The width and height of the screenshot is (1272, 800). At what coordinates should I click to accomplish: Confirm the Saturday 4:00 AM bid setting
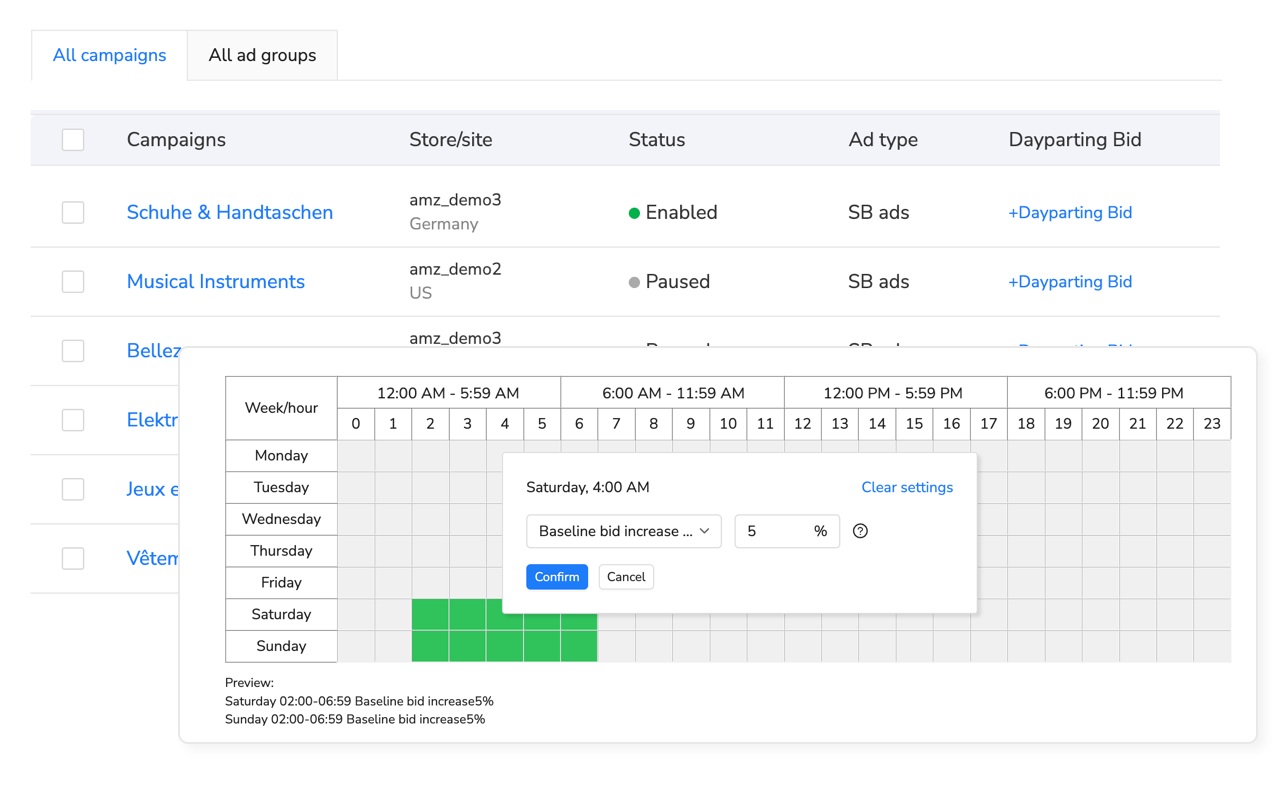click(x=557, y=577)
